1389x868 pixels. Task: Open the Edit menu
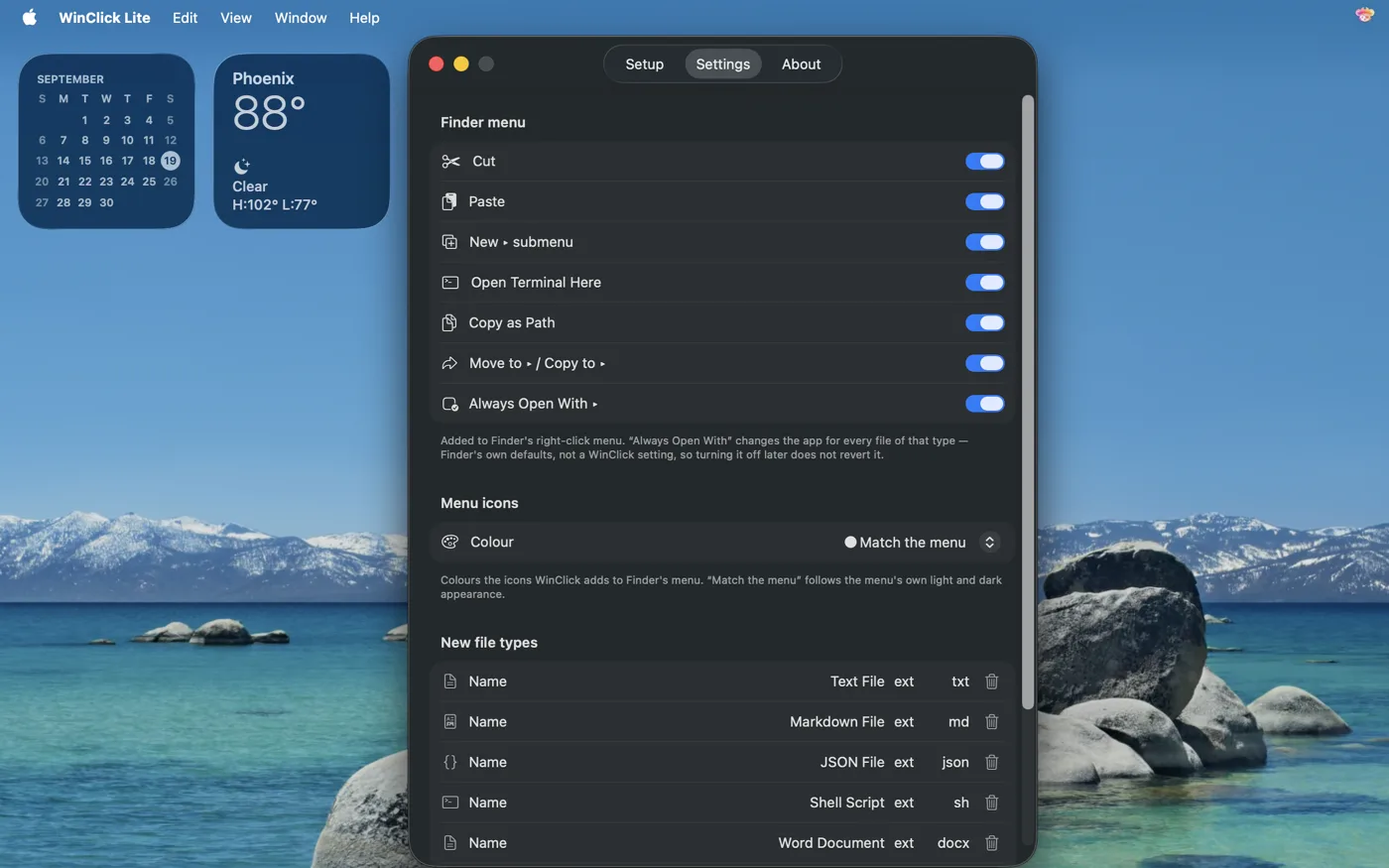(x=185, y=17)
